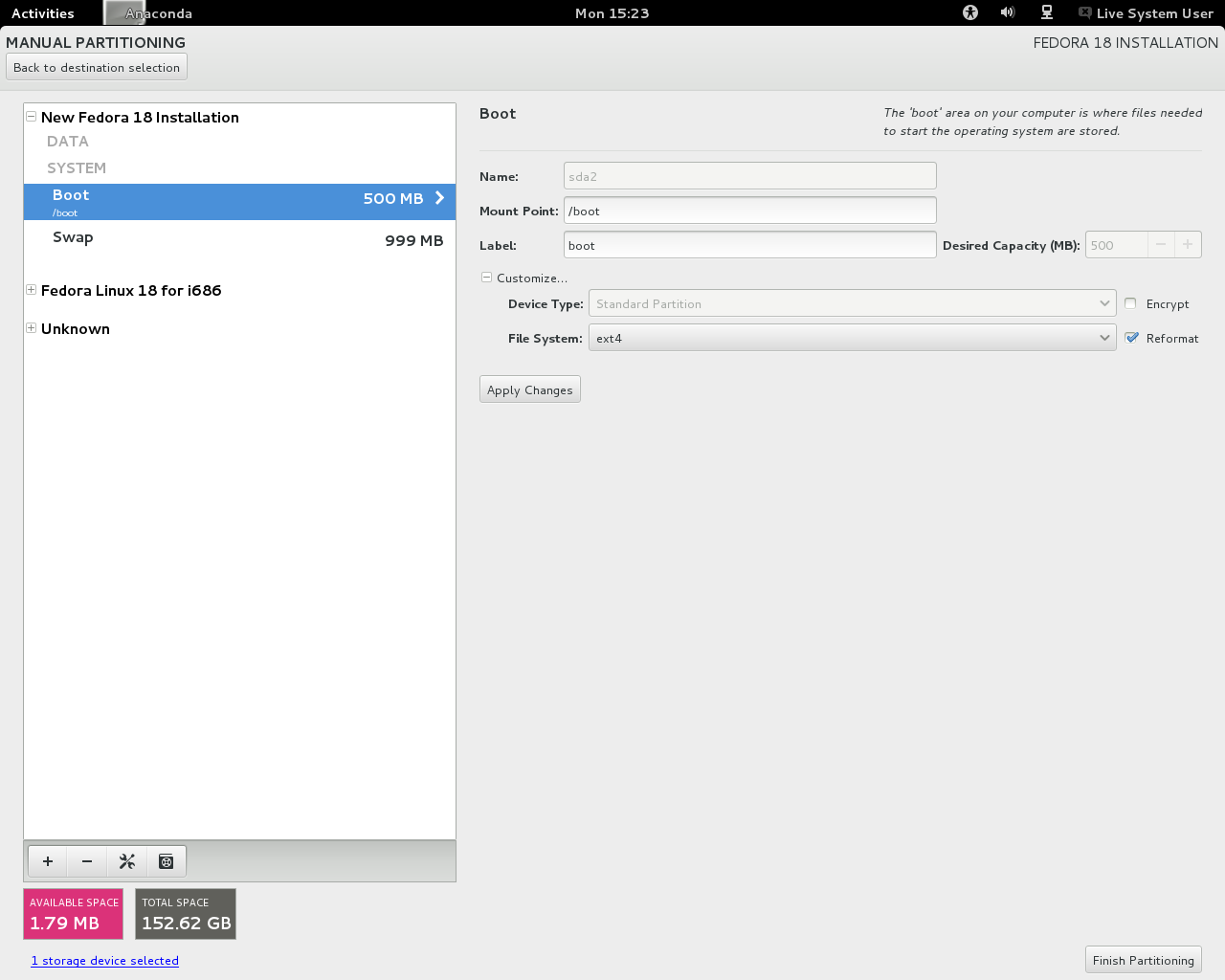Screen dimensions: 1225x980
Task: Add a new mount point with plus button
Action: point(48,861)
